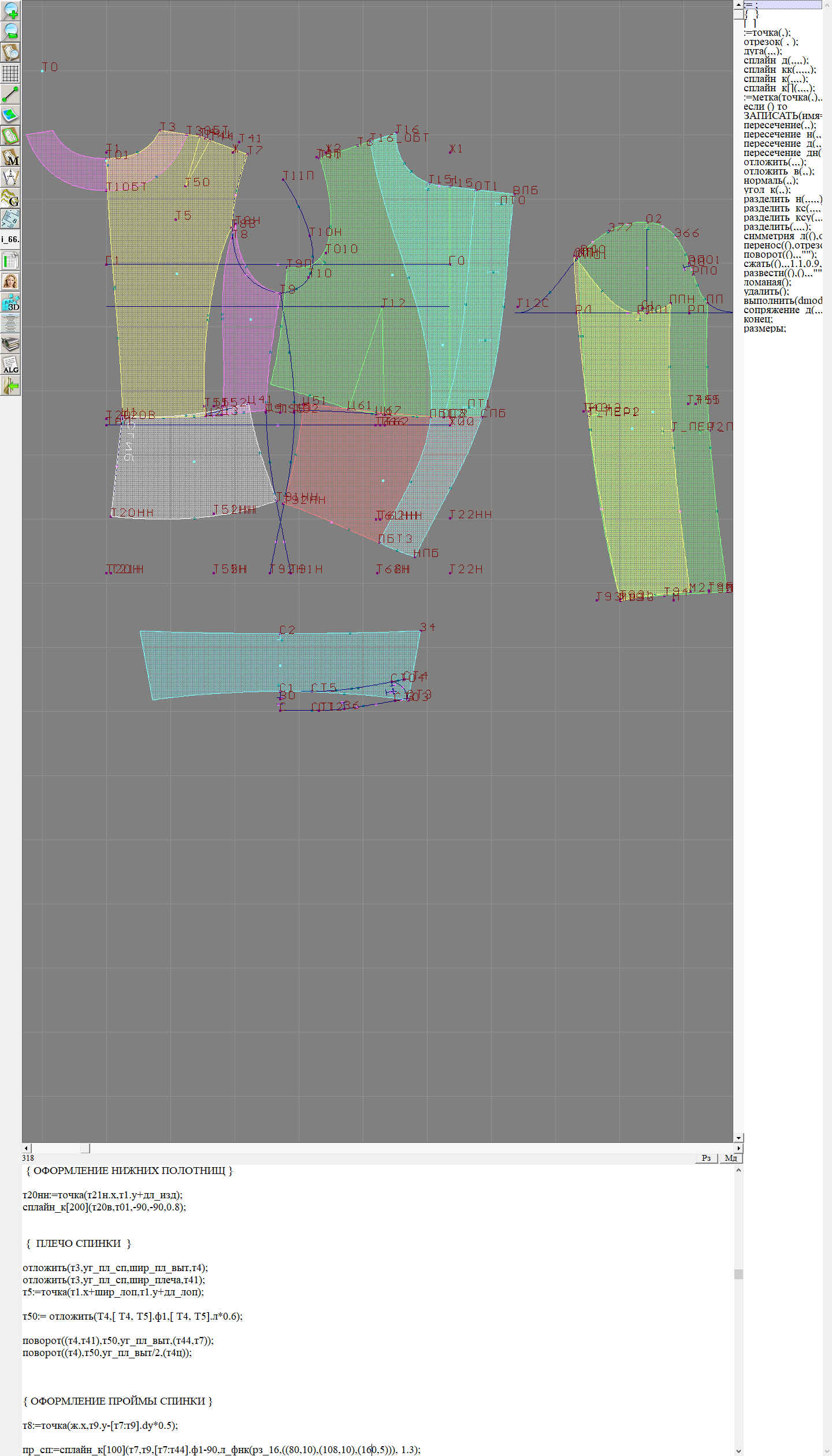Click the canvas horizontal scrollbar thumb
The width and height of the screenshot is (832, 1456).
85,1148
